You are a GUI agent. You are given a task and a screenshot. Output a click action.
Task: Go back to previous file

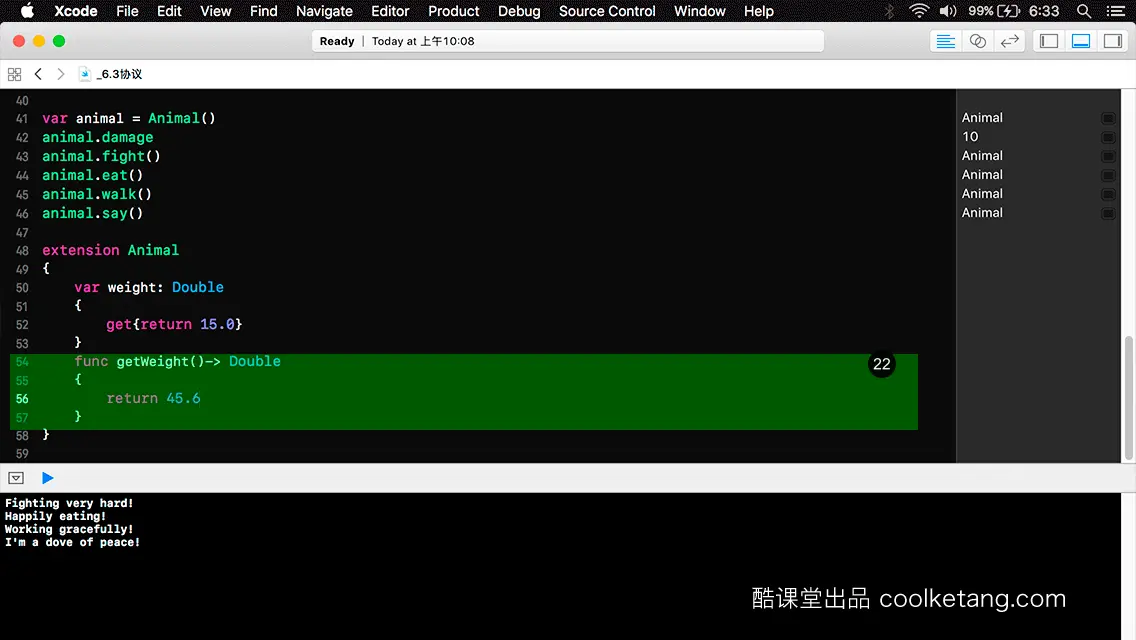[x=38, y=74]
